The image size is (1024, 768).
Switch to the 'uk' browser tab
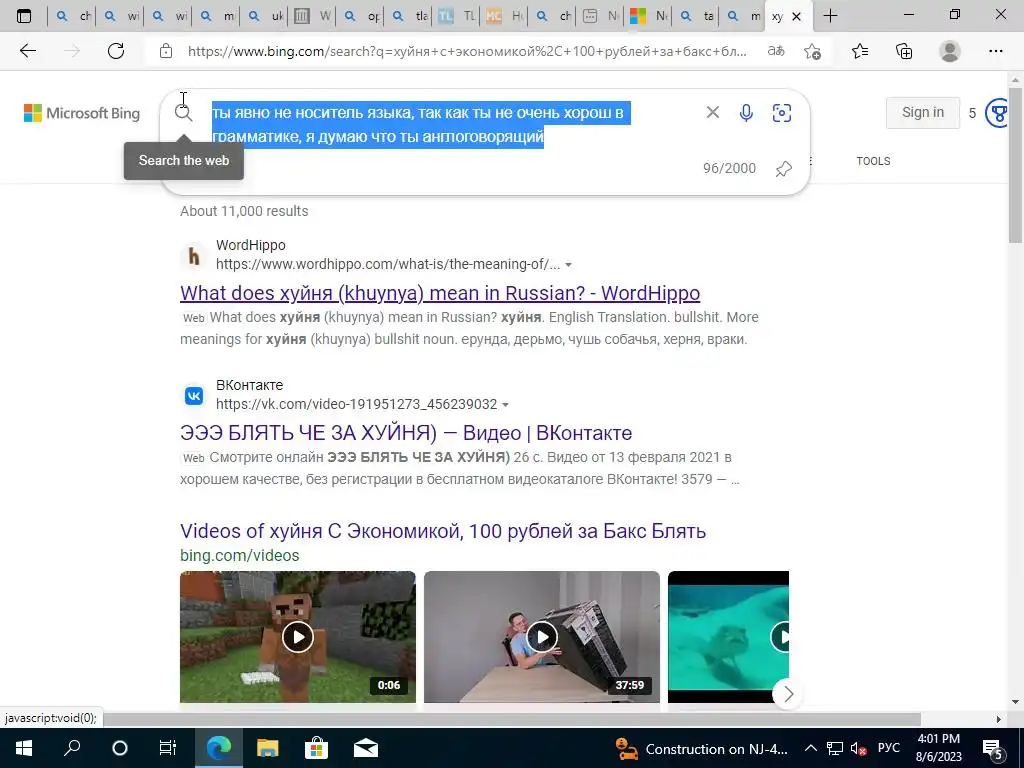(x=265, y=16)
